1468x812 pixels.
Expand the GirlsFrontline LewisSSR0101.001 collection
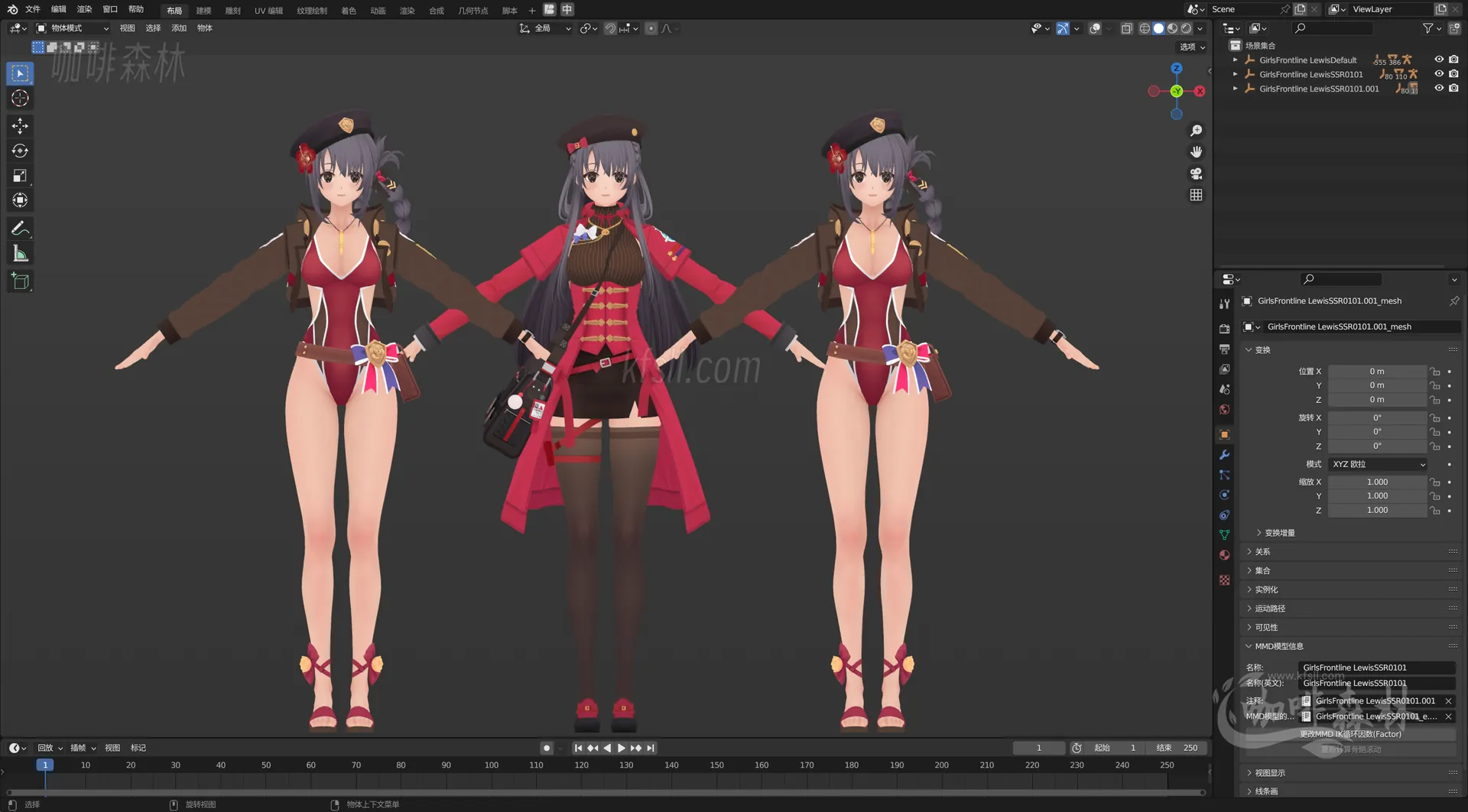[1236, 88]
